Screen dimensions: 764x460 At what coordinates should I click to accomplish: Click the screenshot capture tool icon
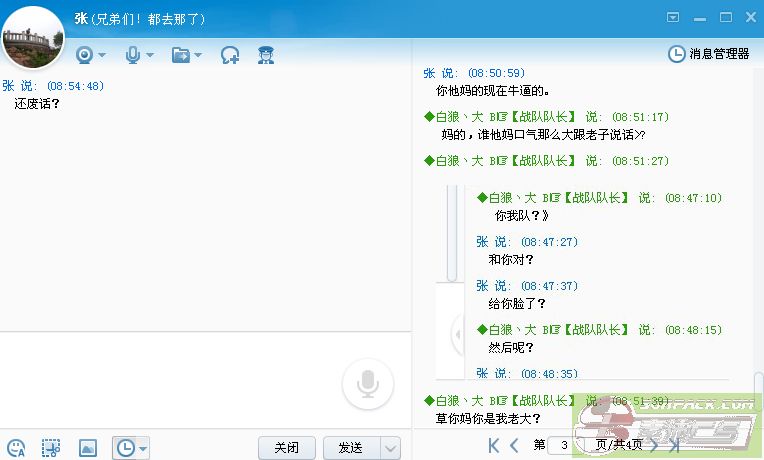coord(51,448)
